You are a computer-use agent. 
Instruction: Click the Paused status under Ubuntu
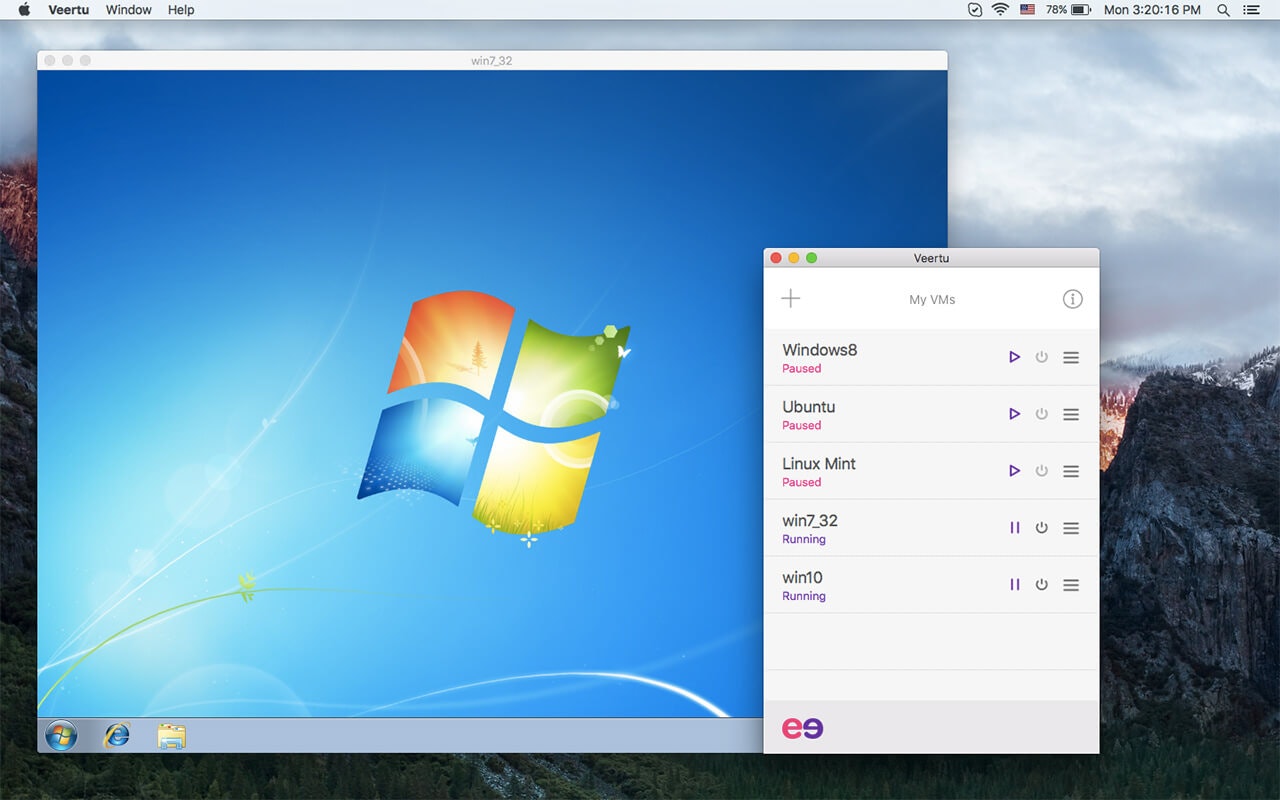[802, 426]
